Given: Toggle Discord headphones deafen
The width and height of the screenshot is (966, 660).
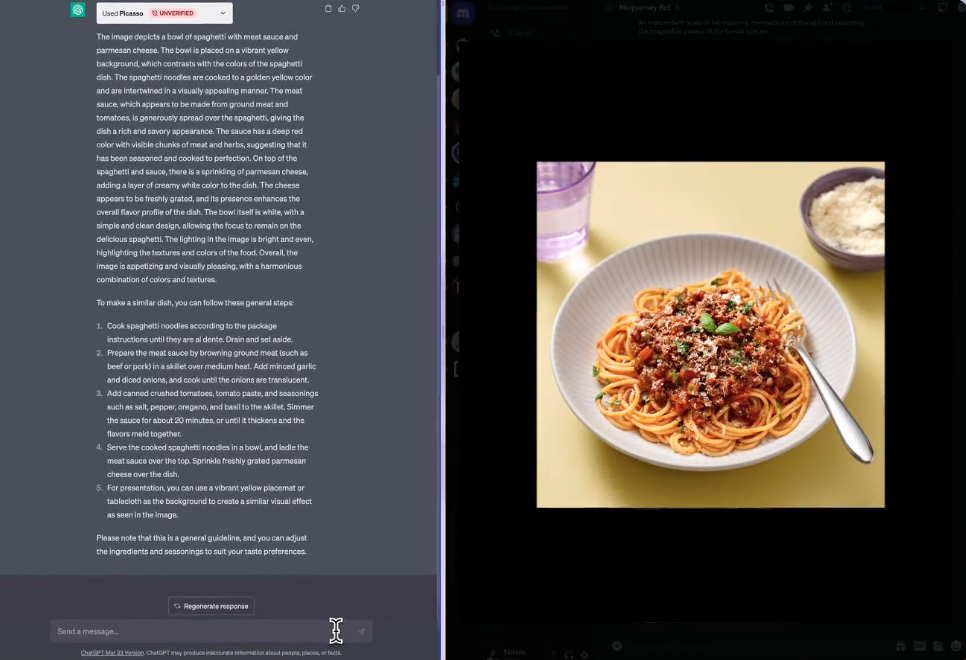Looking at the screenshot, I should 568,654.
